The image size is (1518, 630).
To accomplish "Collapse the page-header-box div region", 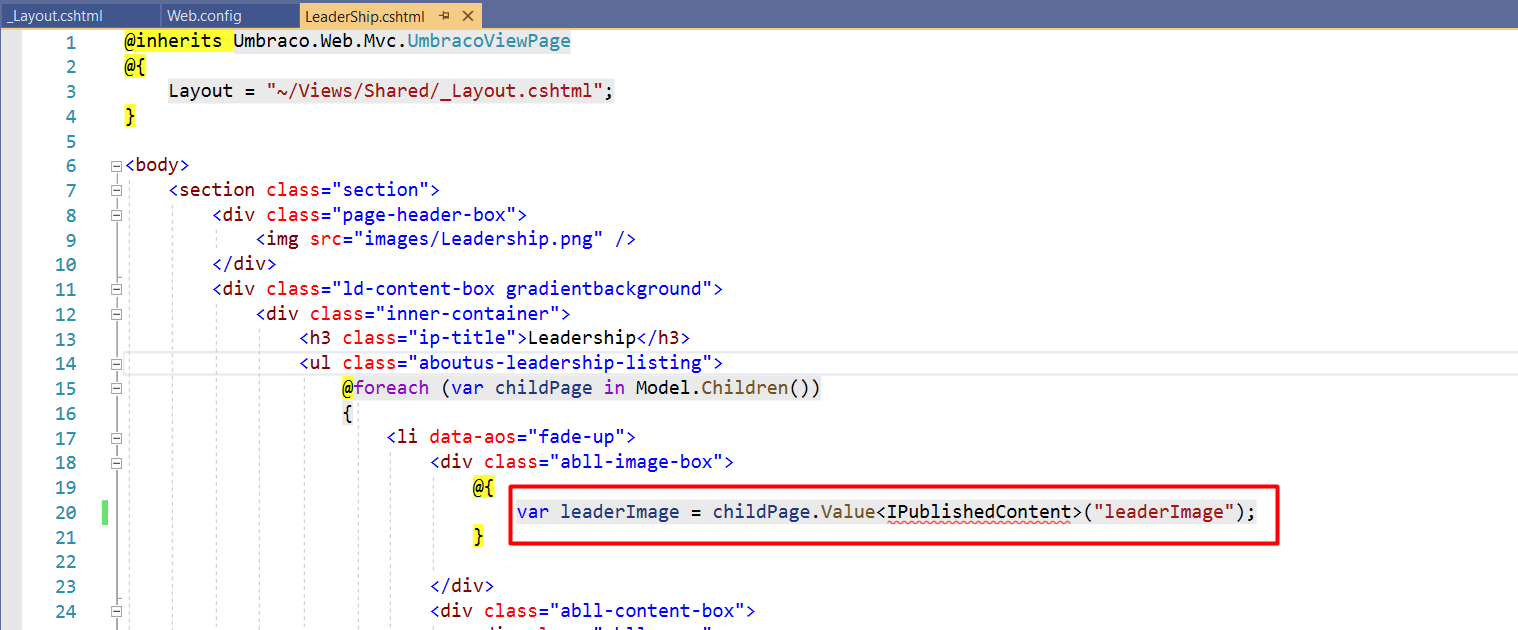I will tap(117, 215).
